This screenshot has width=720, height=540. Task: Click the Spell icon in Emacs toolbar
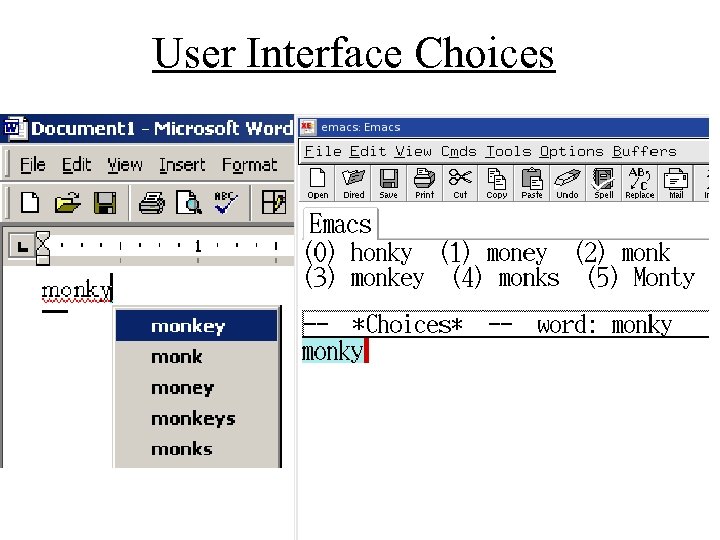603,183
